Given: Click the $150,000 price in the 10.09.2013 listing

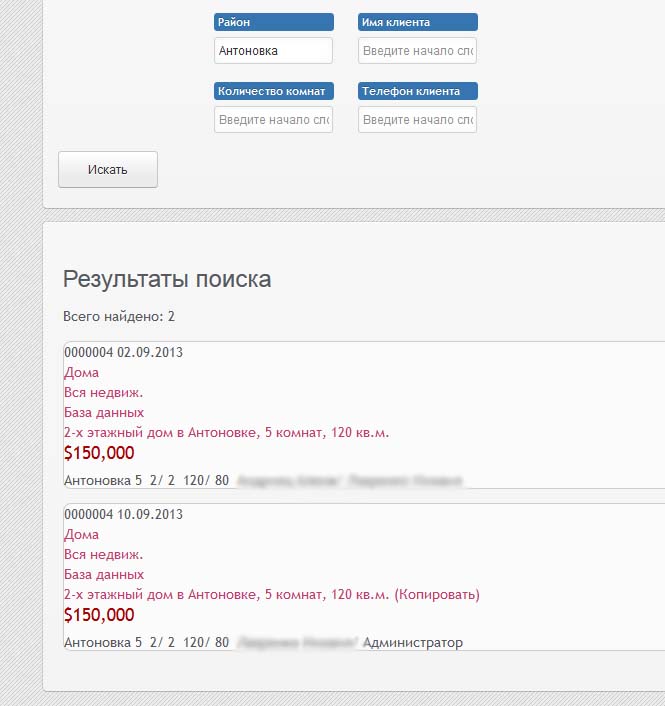Looking at the screenshot, I should [x=99, y=615].
